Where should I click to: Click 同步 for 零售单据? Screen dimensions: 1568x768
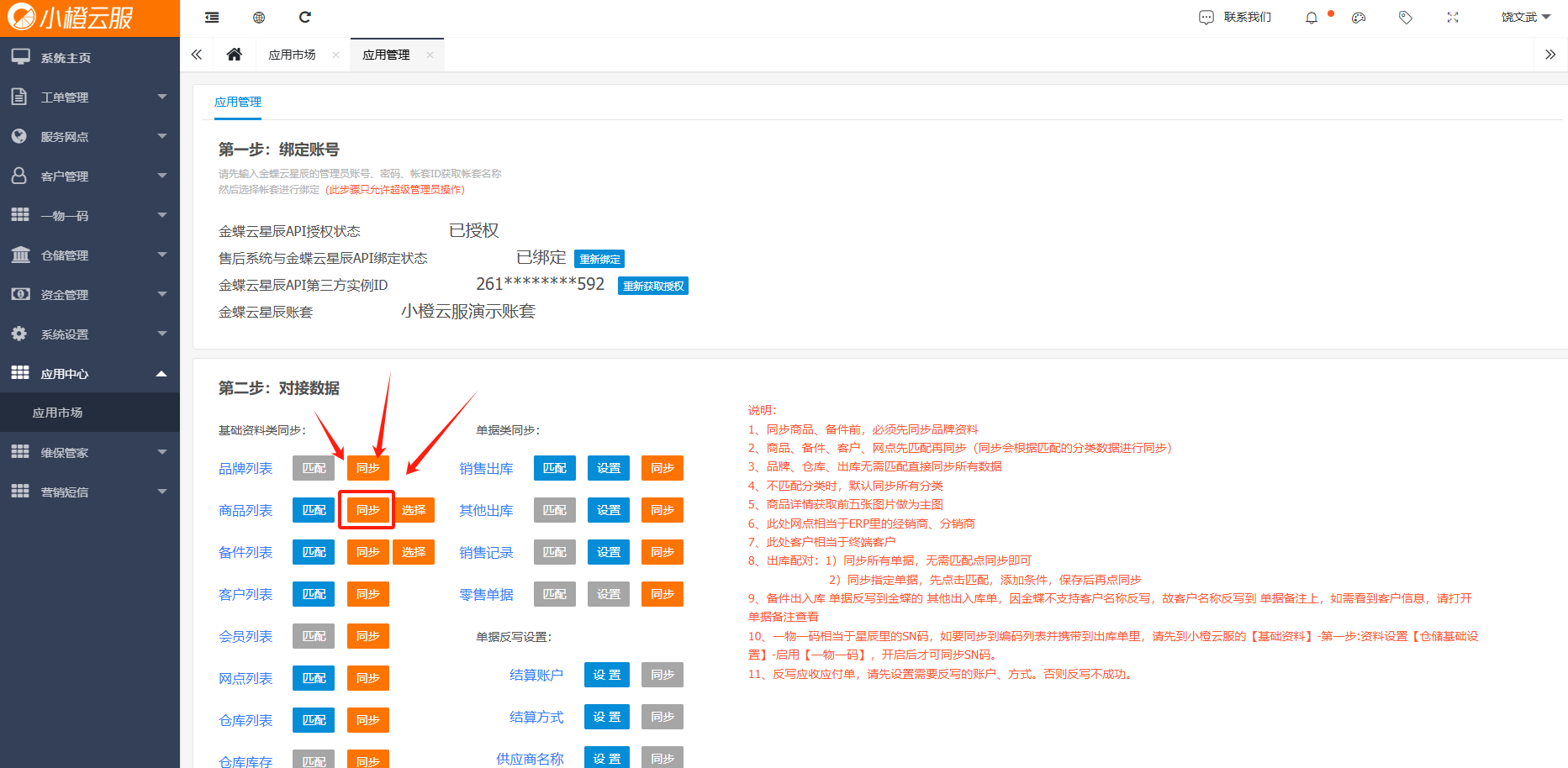663,594
